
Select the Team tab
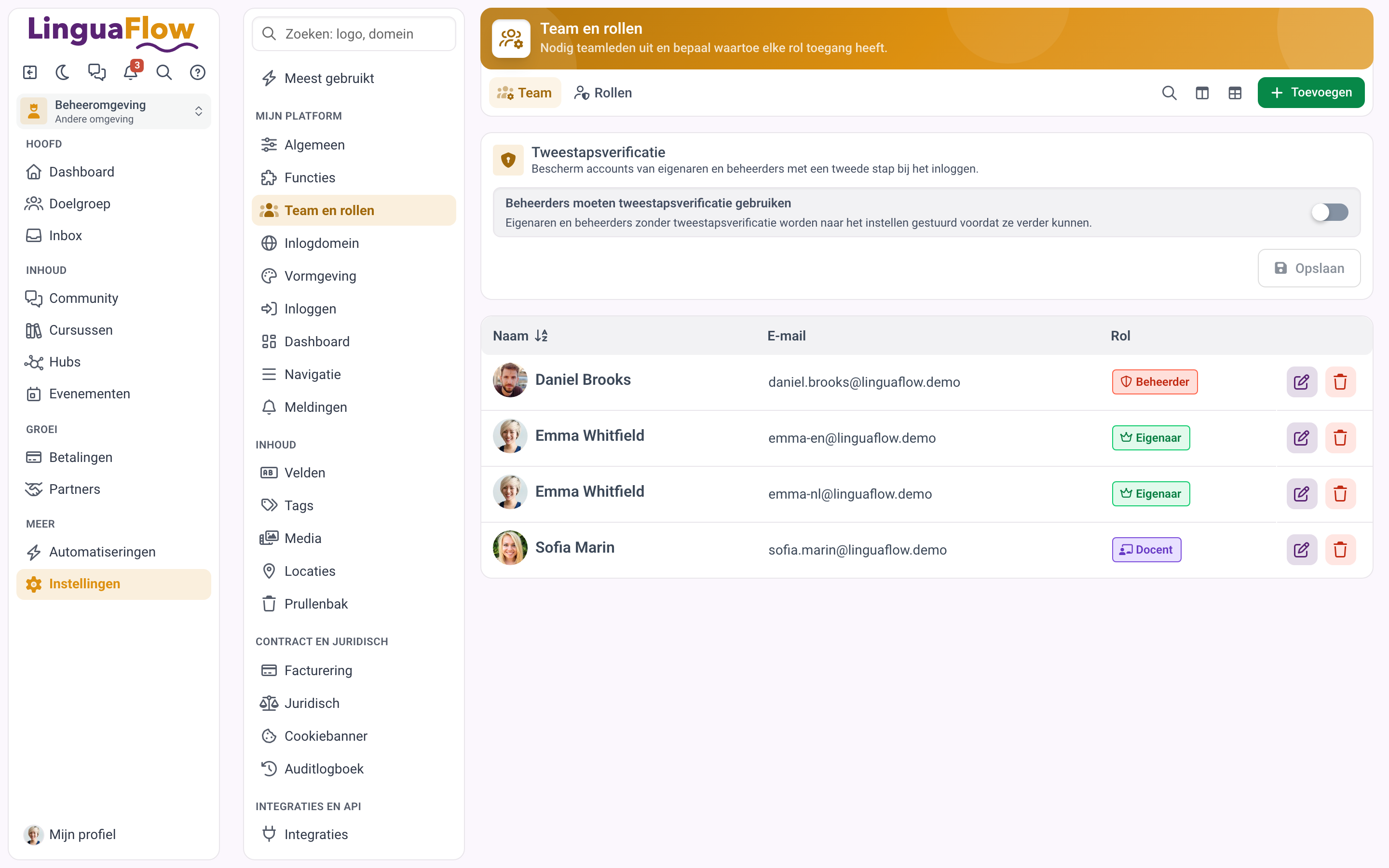pos(525,93)
